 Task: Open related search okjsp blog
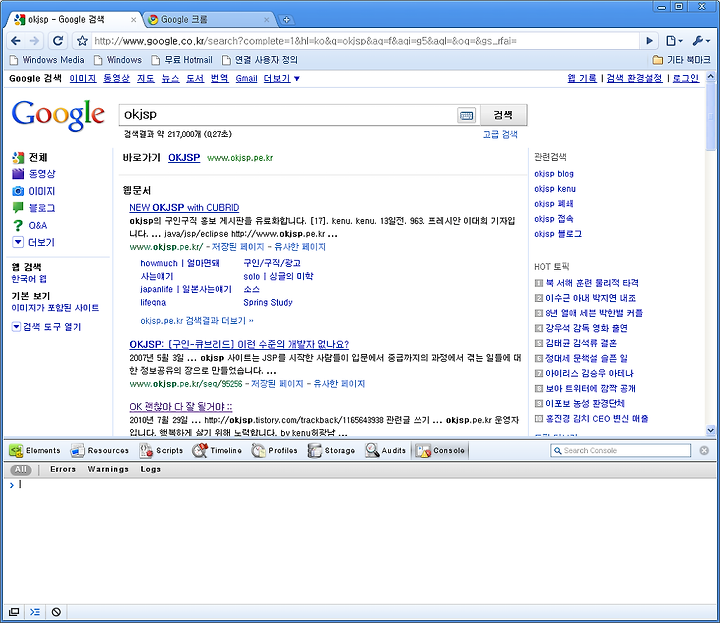coord(554,174)
